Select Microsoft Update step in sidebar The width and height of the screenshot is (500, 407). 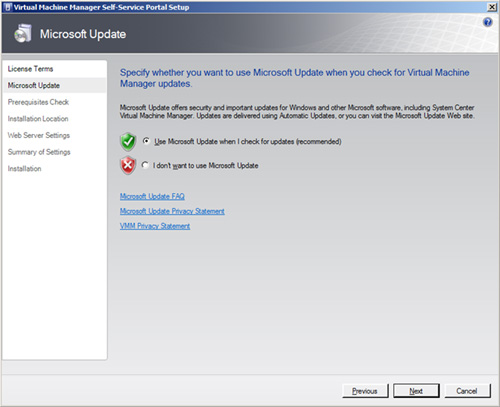[34, 85]
